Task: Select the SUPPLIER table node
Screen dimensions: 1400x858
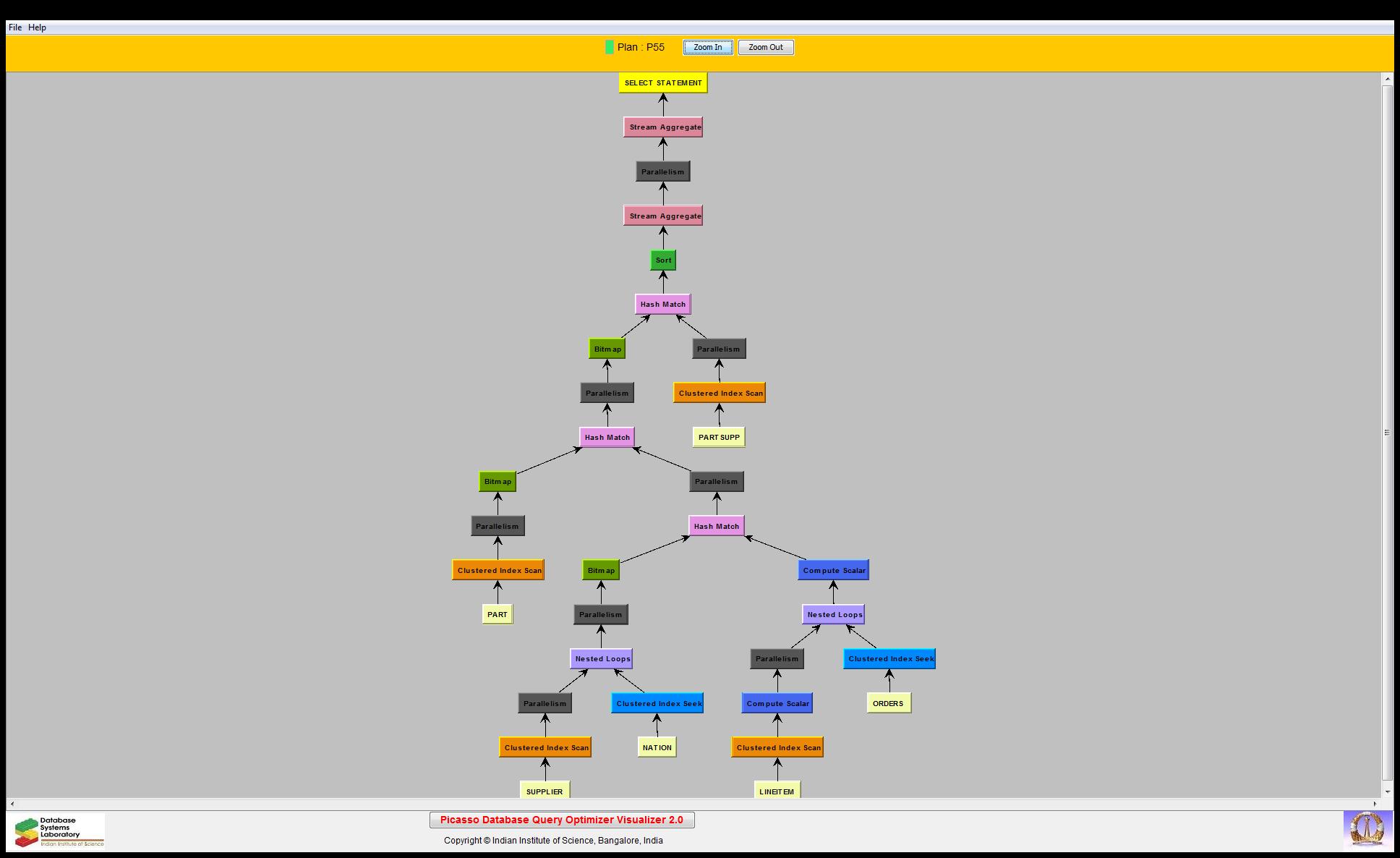Action: coord(545,791)
